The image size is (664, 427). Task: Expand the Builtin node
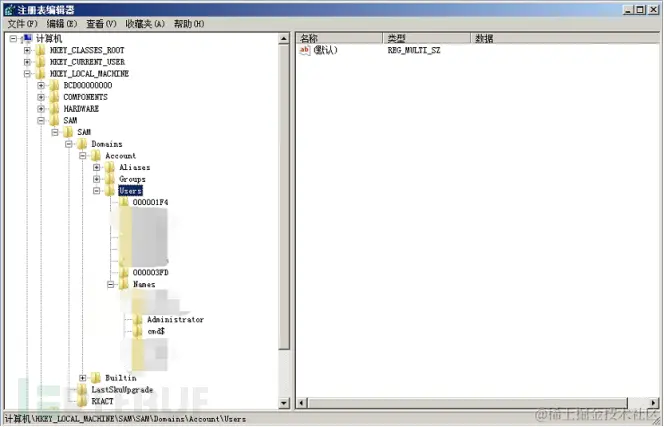(x=83, y=378)
